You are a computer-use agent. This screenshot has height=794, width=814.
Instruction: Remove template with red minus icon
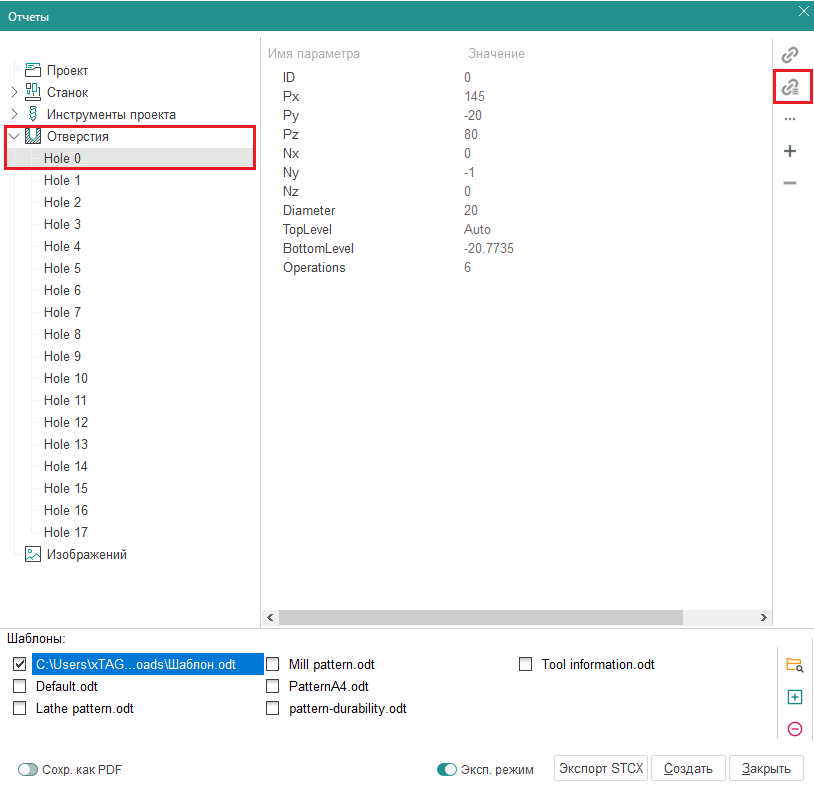point(795,729)
